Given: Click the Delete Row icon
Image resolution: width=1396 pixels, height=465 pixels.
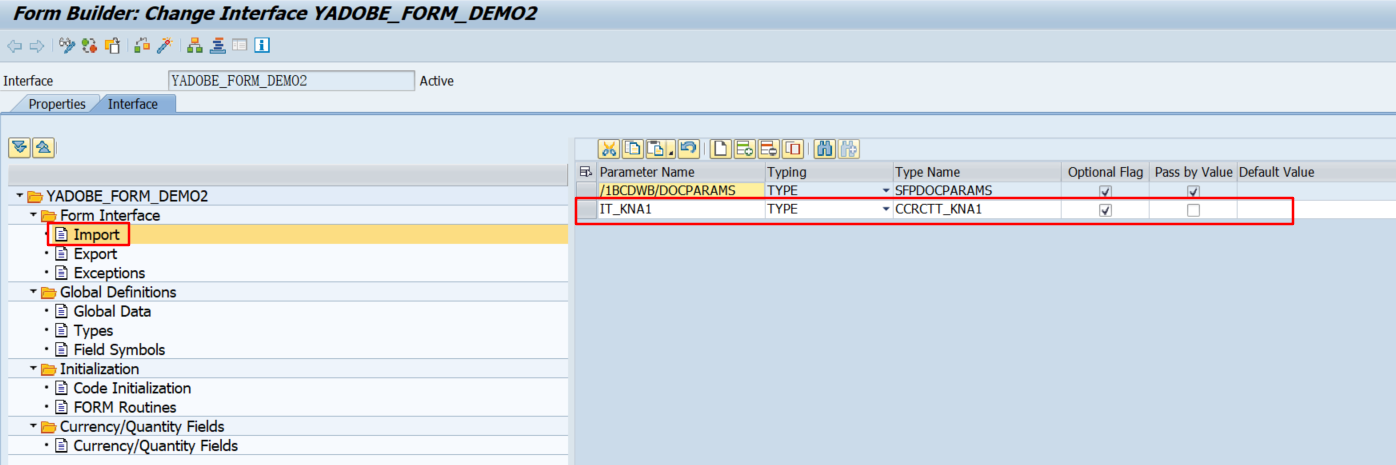Looking at the screenshot, I should click(x=769, y=149).
